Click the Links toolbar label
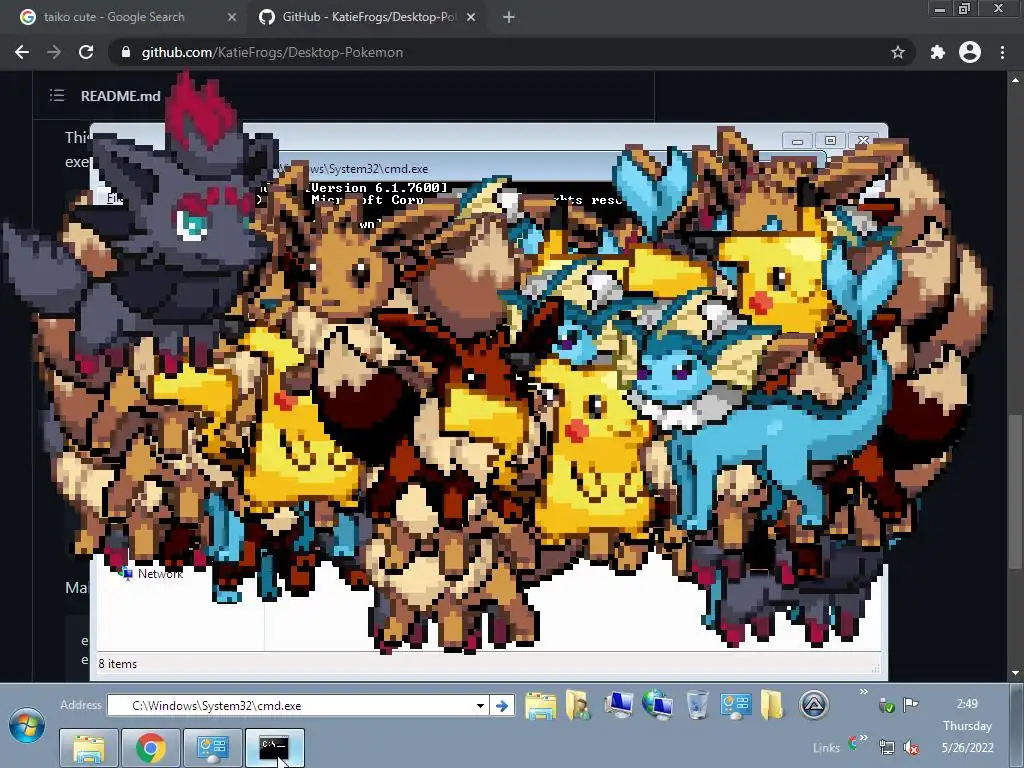 (827, 748)
